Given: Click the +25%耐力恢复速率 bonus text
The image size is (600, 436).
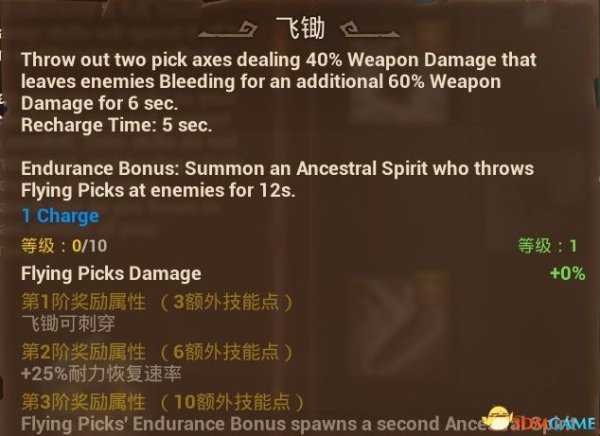Looking at the screenshot, I should (101, 374).
